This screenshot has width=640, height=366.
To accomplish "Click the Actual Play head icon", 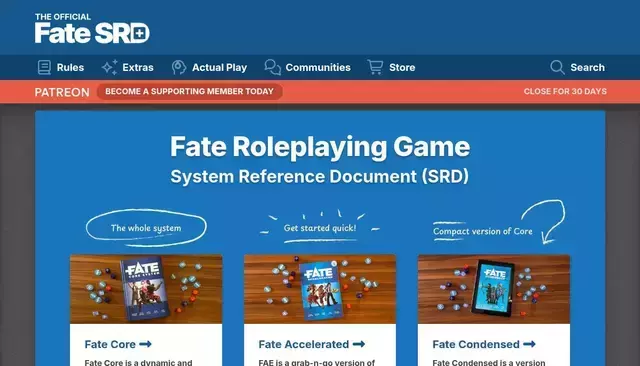I will (x=179, y=67).
